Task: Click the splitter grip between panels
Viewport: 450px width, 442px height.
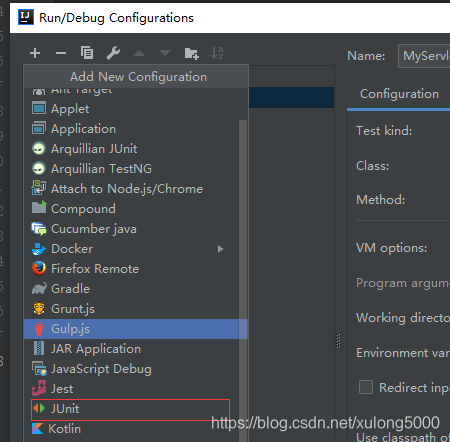Action: click(x=338, y=341)
